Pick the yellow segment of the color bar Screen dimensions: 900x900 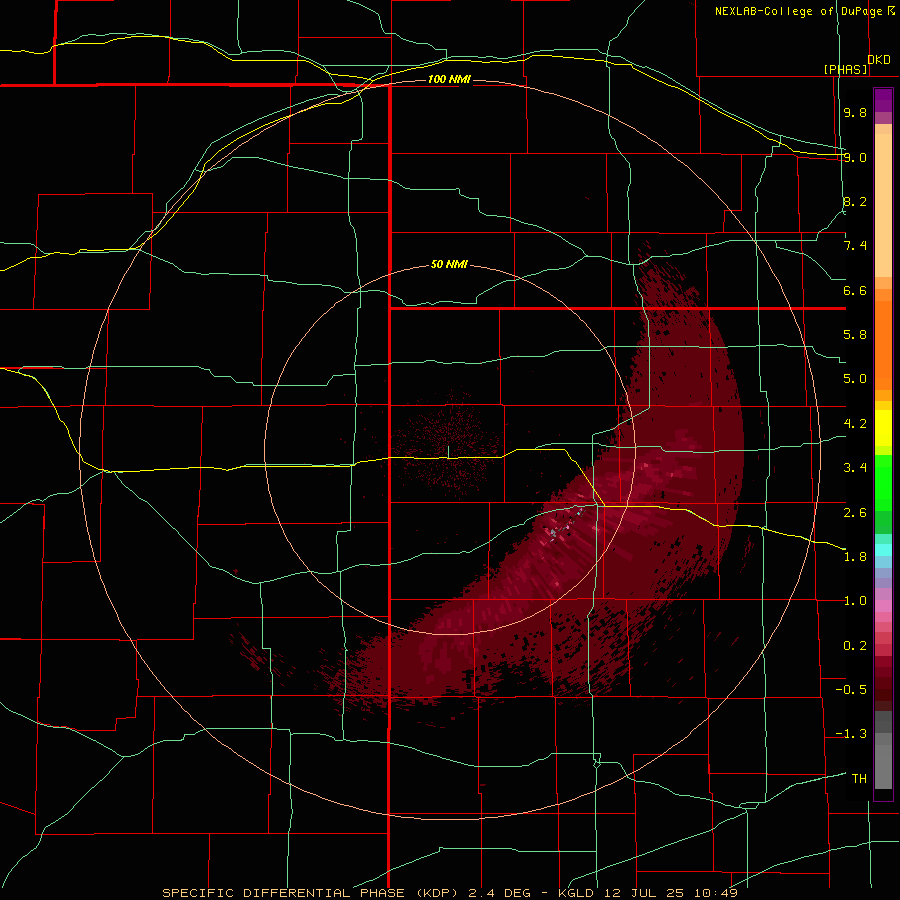[x=883, y=428]
